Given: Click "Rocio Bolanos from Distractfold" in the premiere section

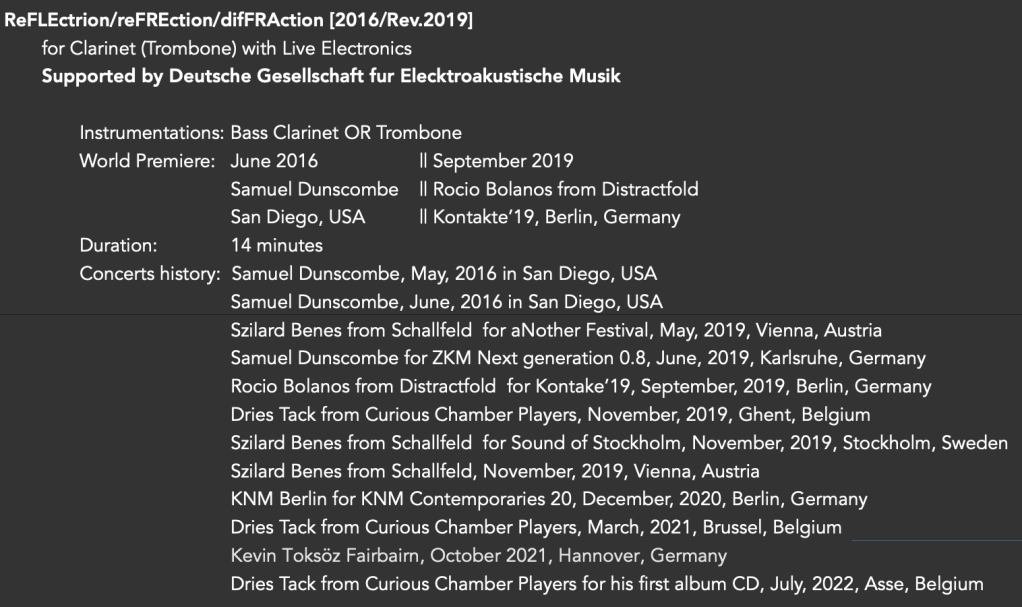Looking at the screenshot, I should pos(565,189).
